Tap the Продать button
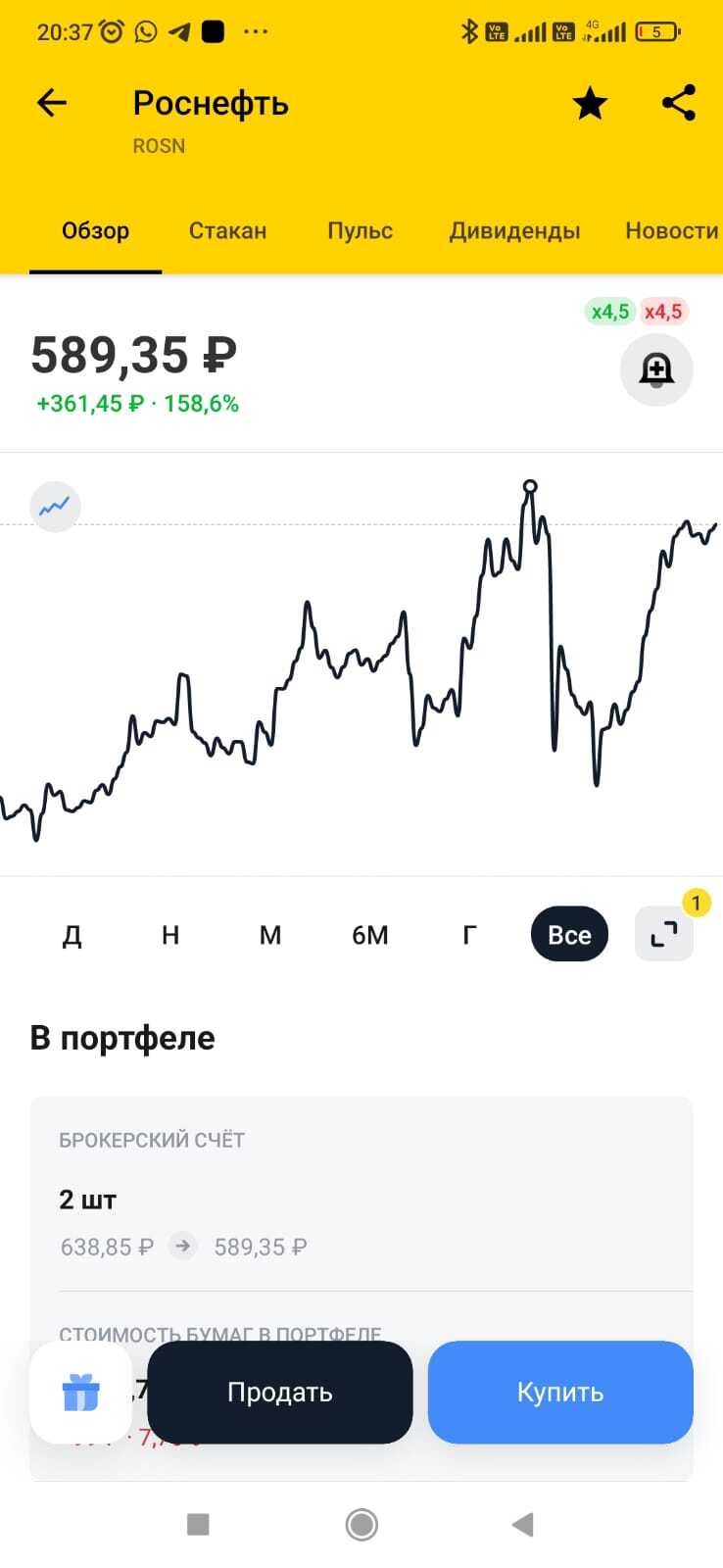723x1568 pixels. click(x=280, y=1393)
